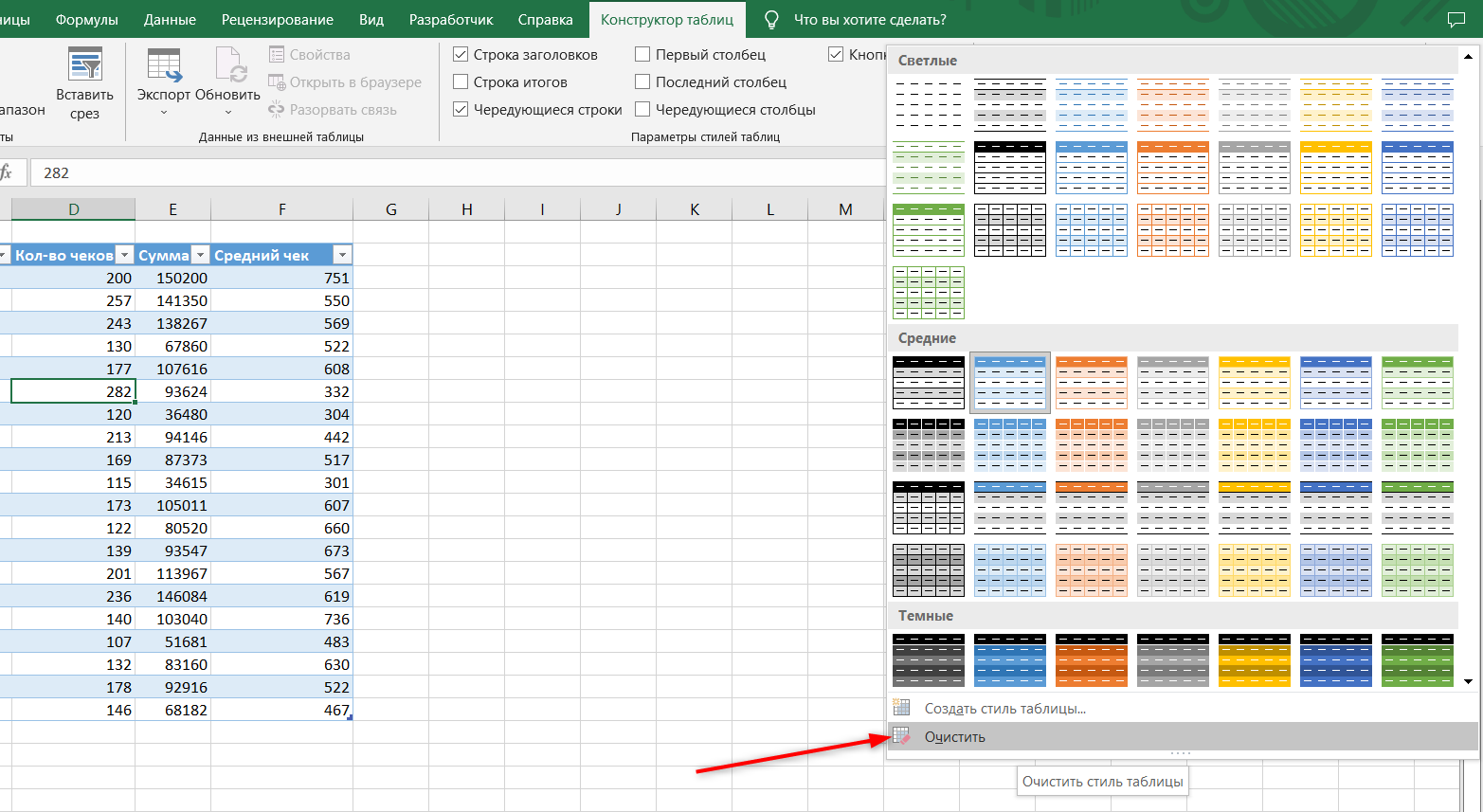1483x812 pixels.
Task: Click Unlink (Разорвать связь) icon
Action: (x=277, y=110)
